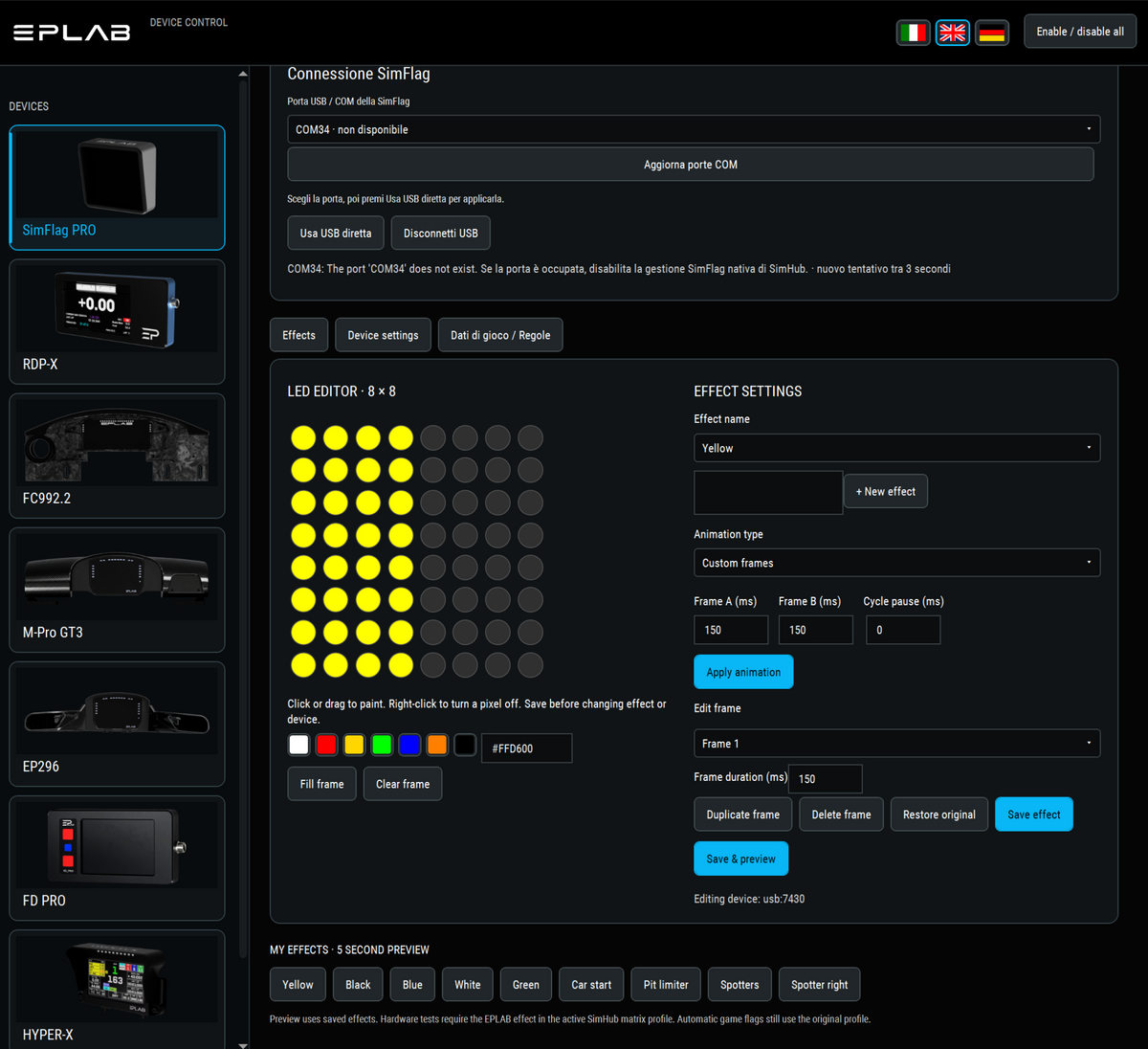Open Animation type dropdown
Image resolution: width=1148 pixels, height=1049 pixels.
coord(896,563)
